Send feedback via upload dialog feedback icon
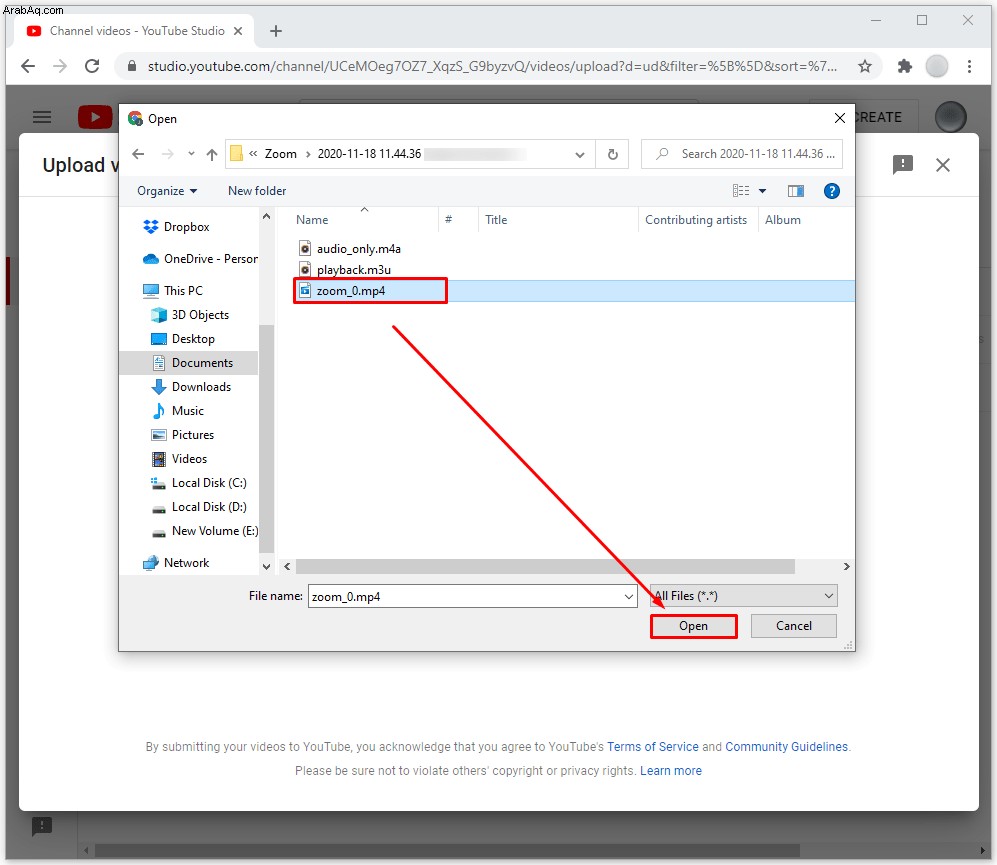This screenshot has width=997, height=865. tap(902, 165)
